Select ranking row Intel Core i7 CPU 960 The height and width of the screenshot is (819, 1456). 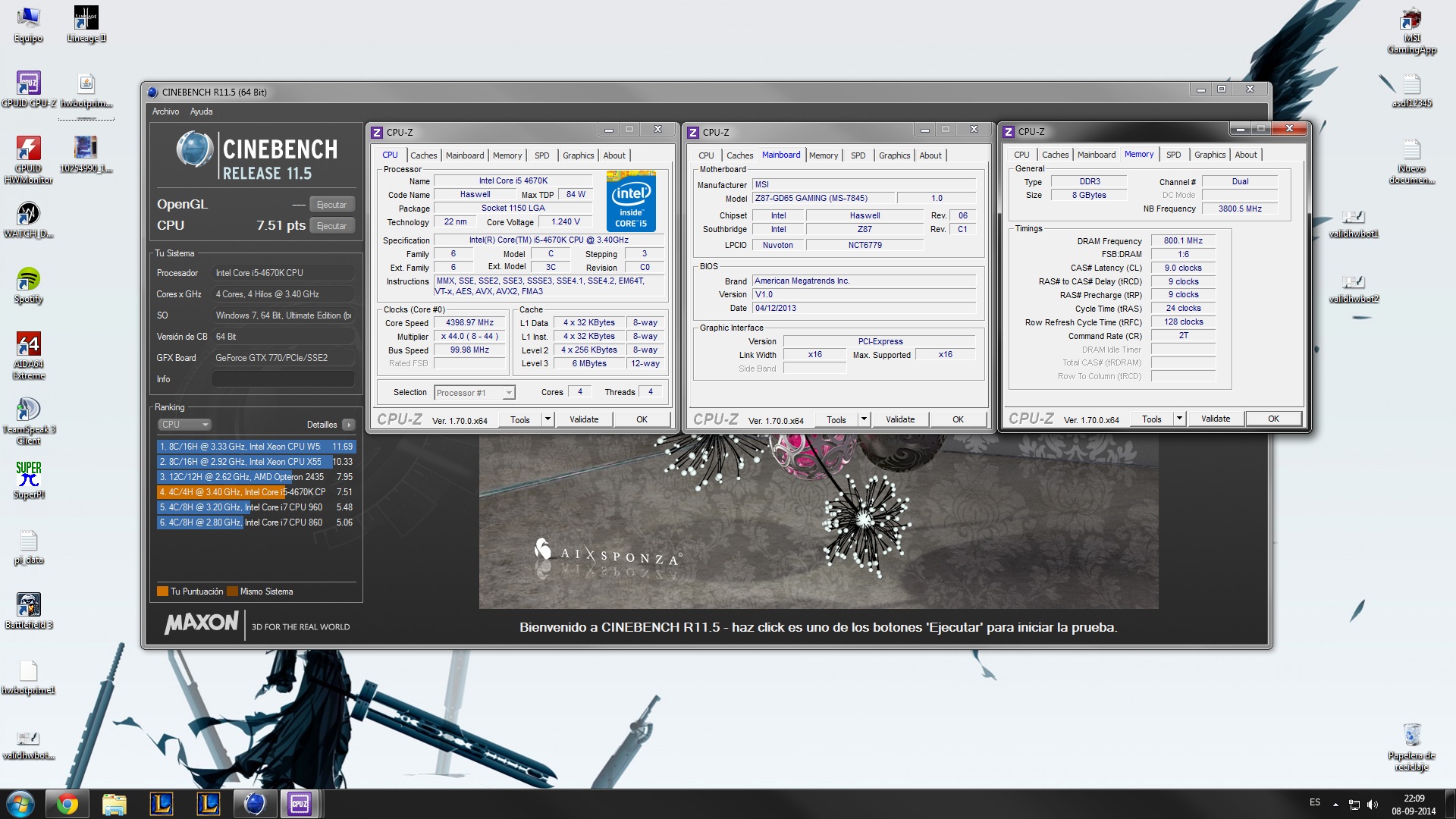(256, 507)
